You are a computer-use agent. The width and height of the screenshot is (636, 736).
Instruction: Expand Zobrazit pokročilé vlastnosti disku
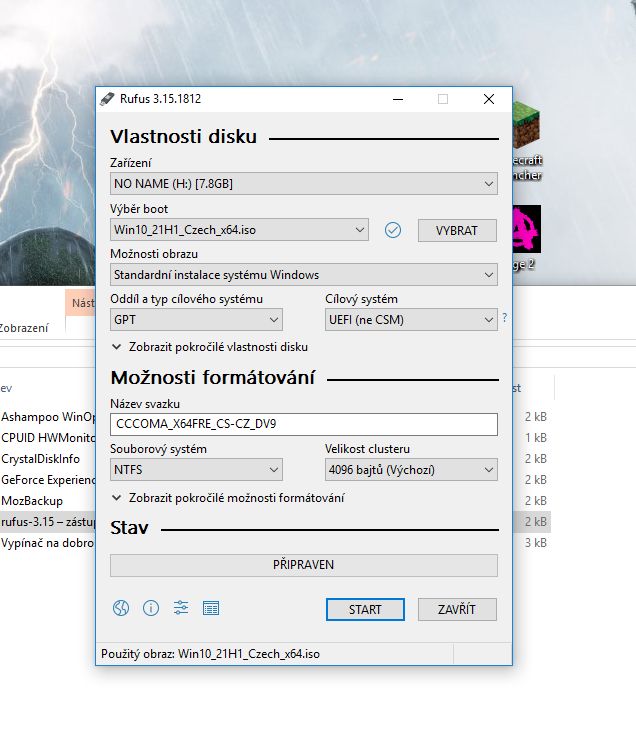click(210, 347)
